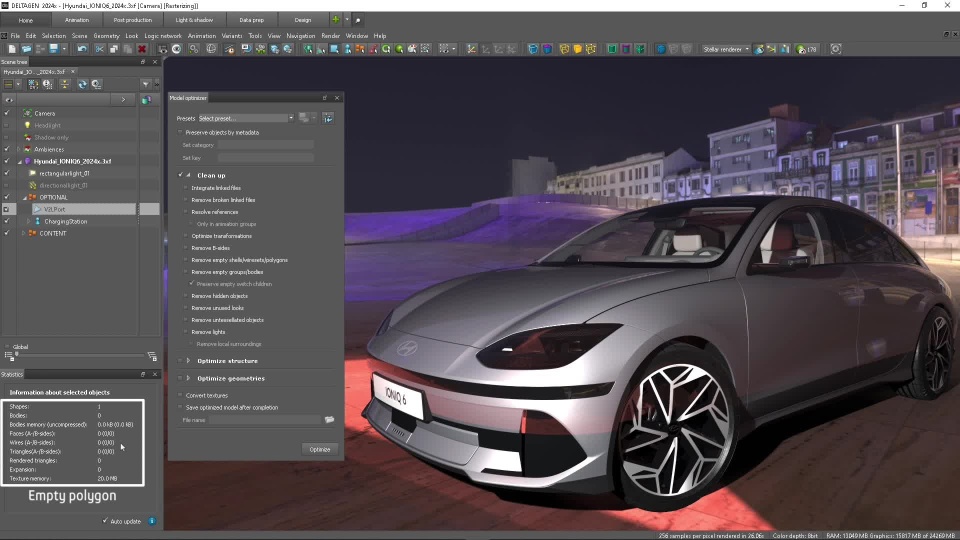
Task: Click the refresh scene tree icon
Action: pyautogui.click(x=82, y=84)
